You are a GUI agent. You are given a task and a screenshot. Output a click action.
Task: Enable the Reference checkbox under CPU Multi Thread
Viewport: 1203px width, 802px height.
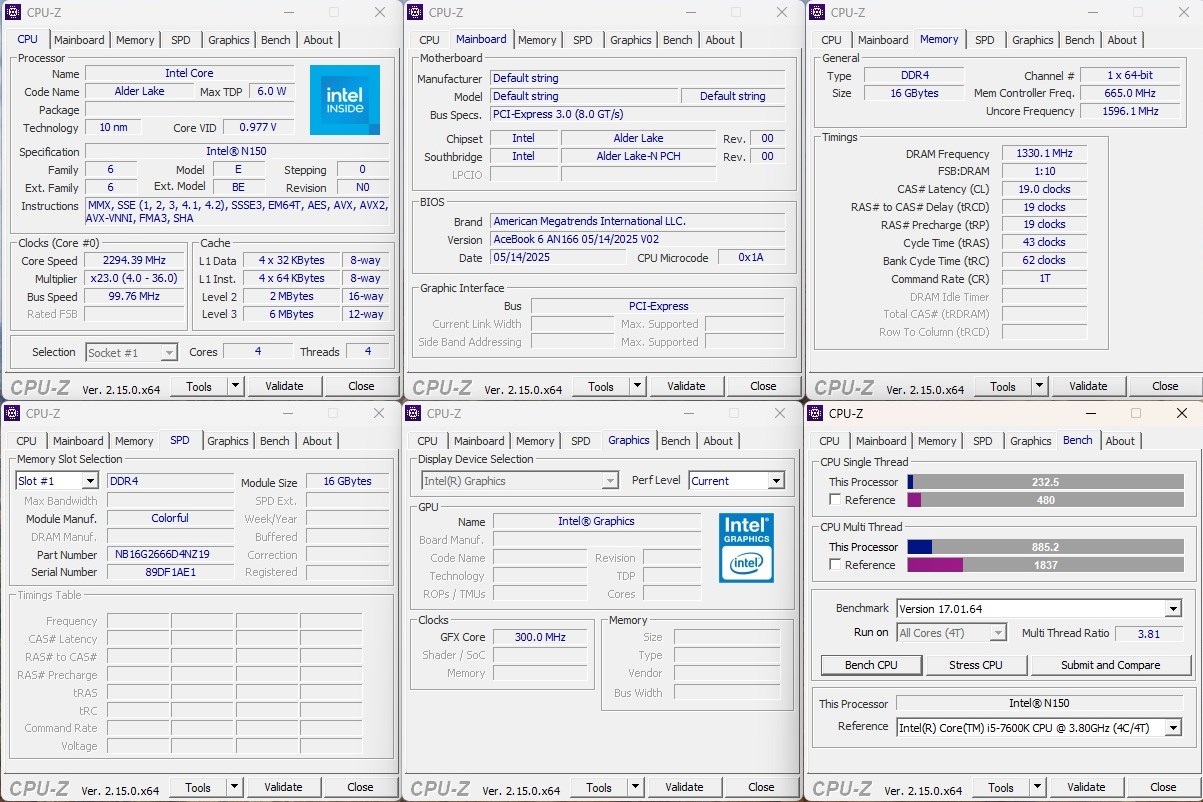(835, 565)
